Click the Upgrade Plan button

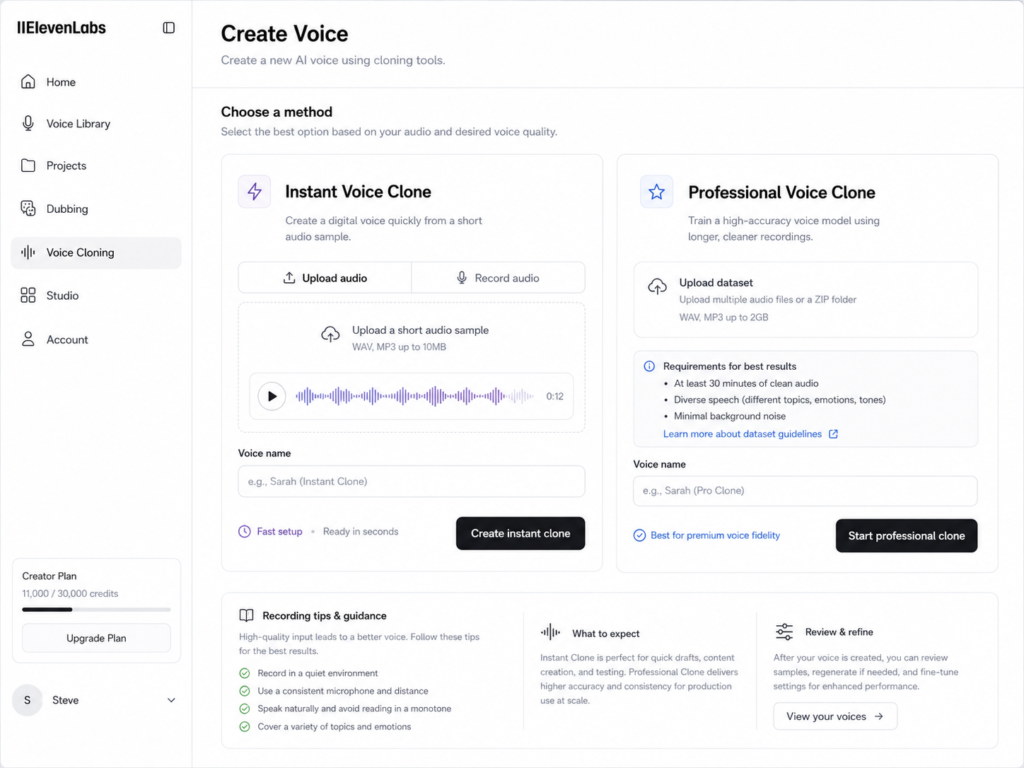(96, 638)
